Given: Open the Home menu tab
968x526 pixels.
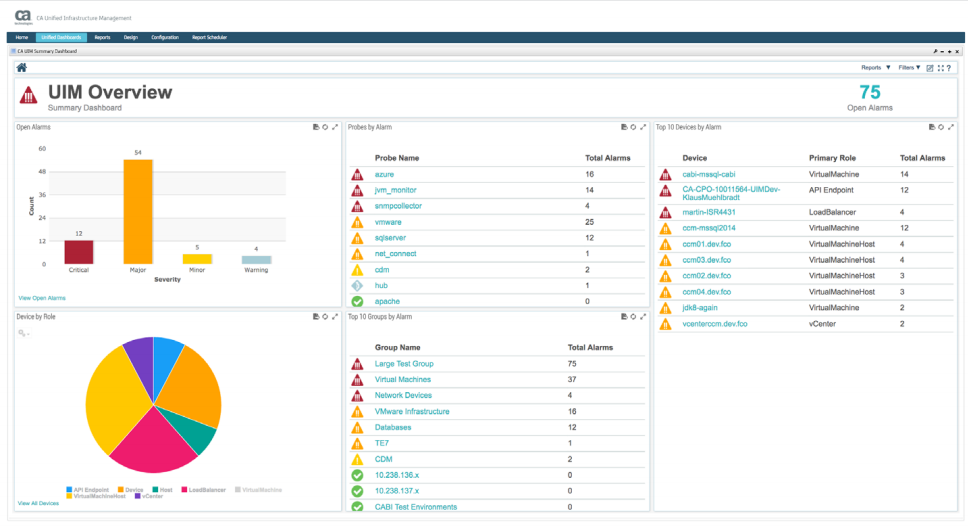Looking at the screenshot, I should [22, 38].
